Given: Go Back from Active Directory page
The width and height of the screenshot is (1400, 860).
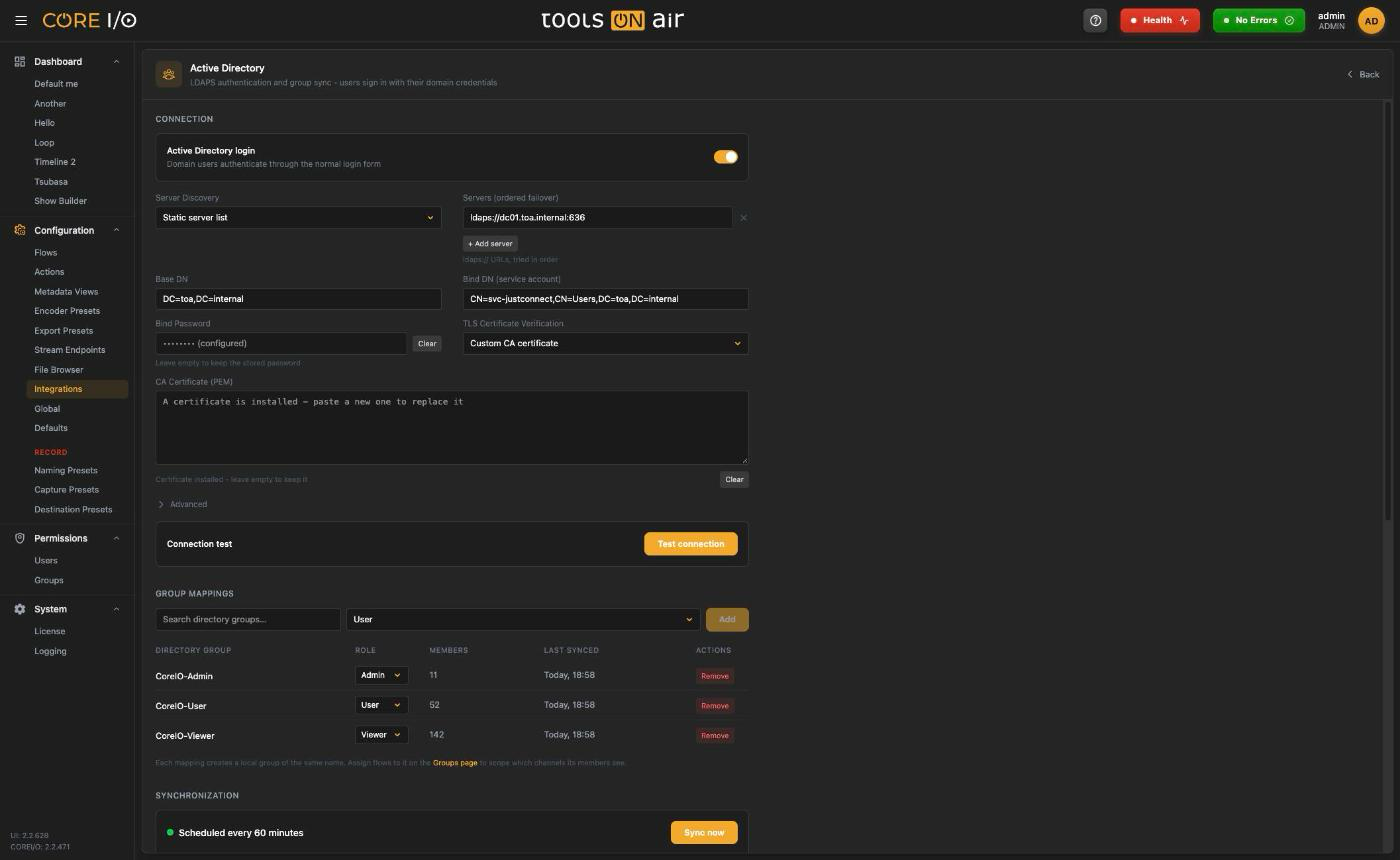Looking at the screenshot, I should [1363, 74].
